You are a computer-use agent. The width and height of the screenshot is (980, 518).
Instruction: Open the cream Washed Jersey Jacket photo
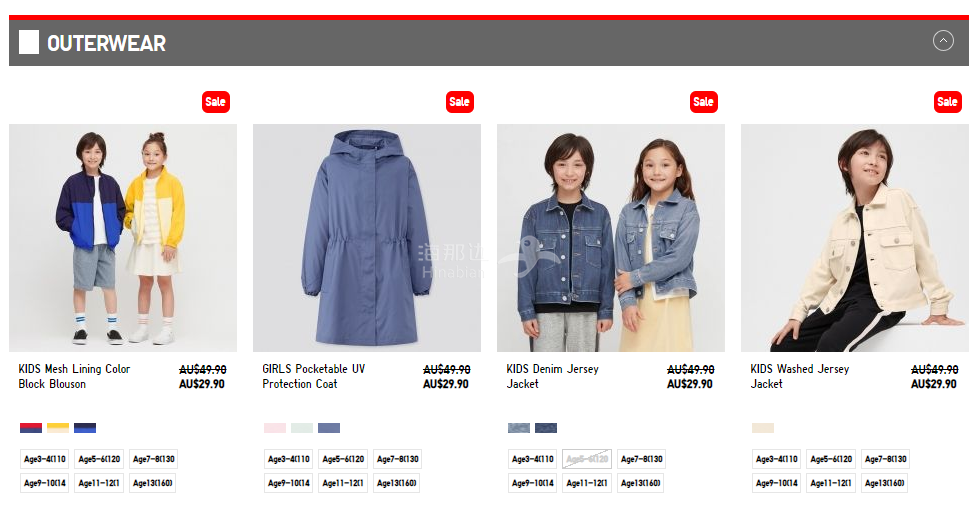click(855, 238)
